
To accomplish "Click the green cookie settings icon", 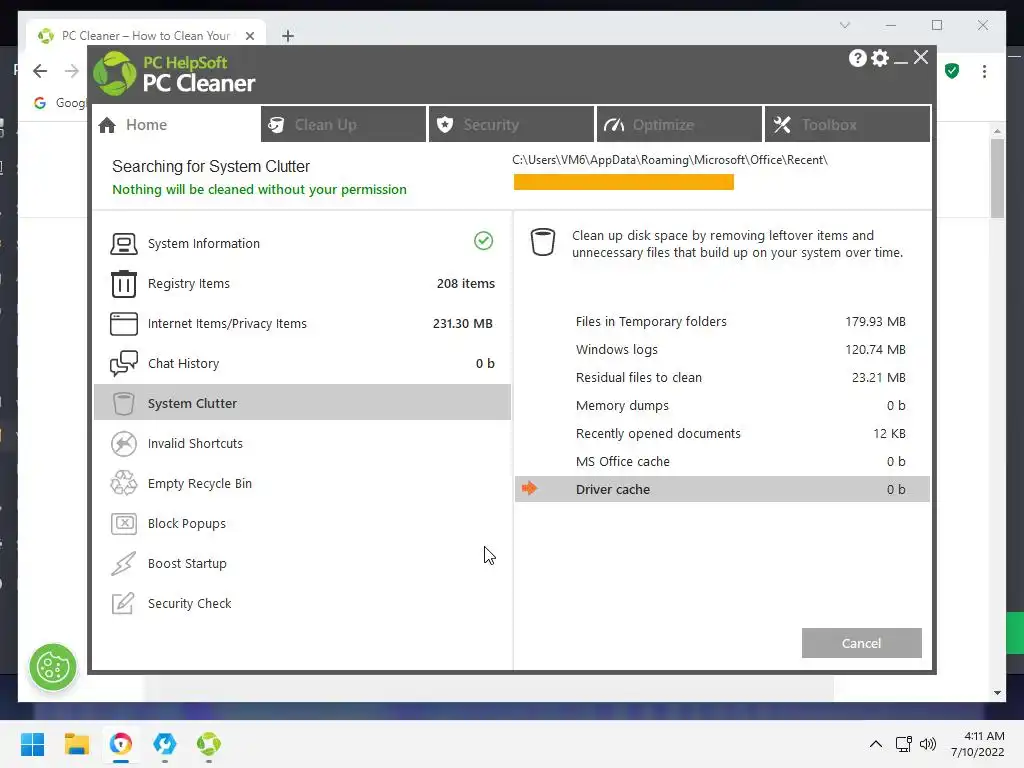I will [53, 667].
